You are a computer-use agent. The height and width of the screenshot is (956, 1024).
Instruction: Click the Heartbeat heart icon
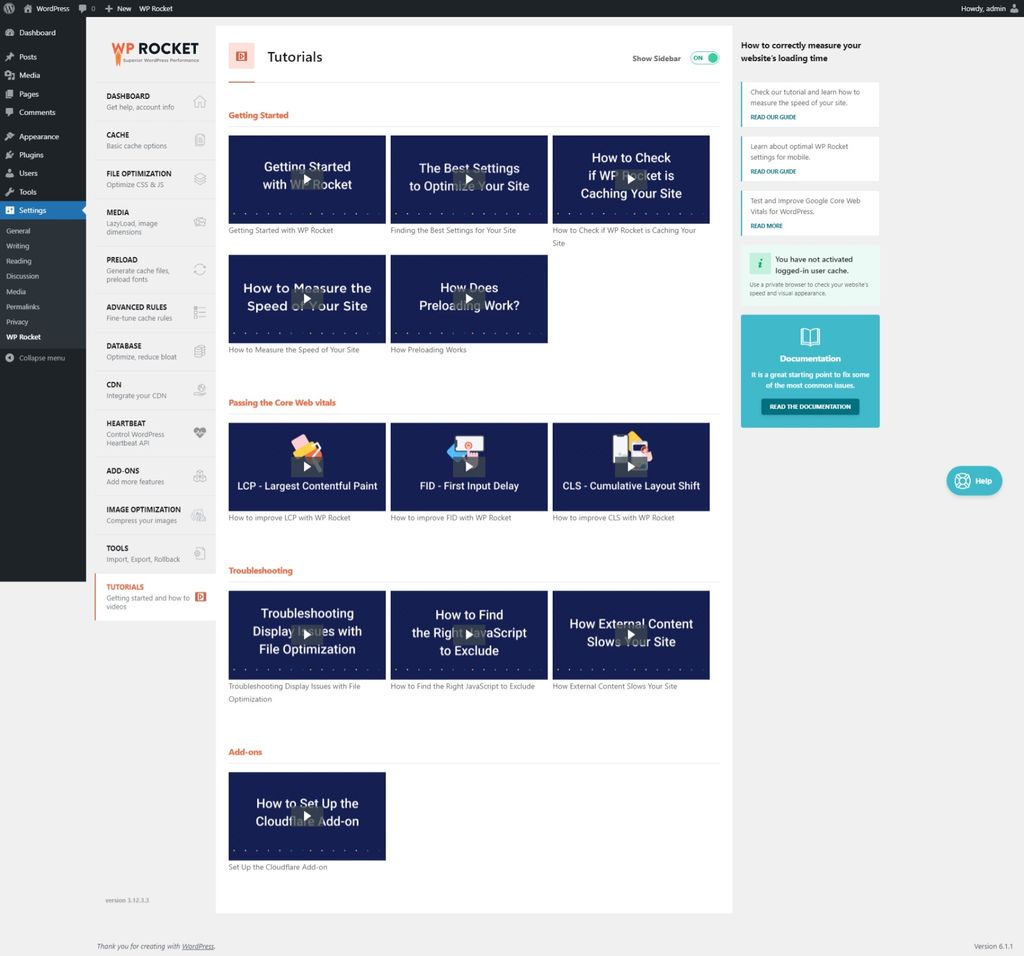(200, 432)
